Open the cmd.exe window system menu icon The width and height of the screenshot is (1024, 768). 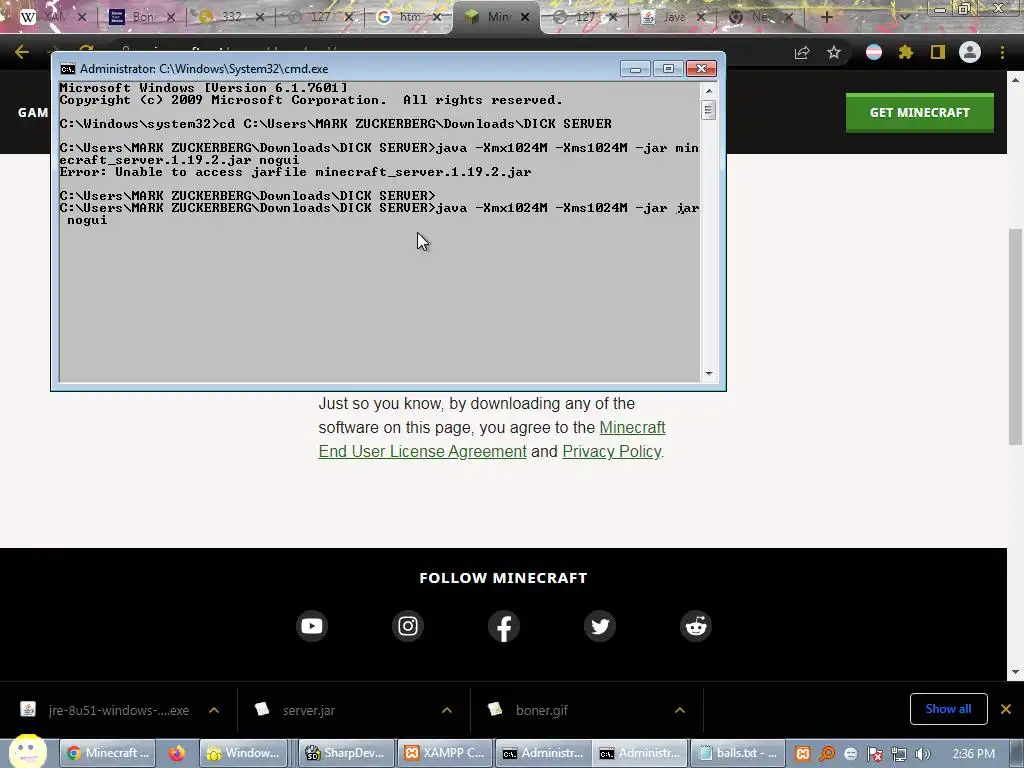(67, 69)
